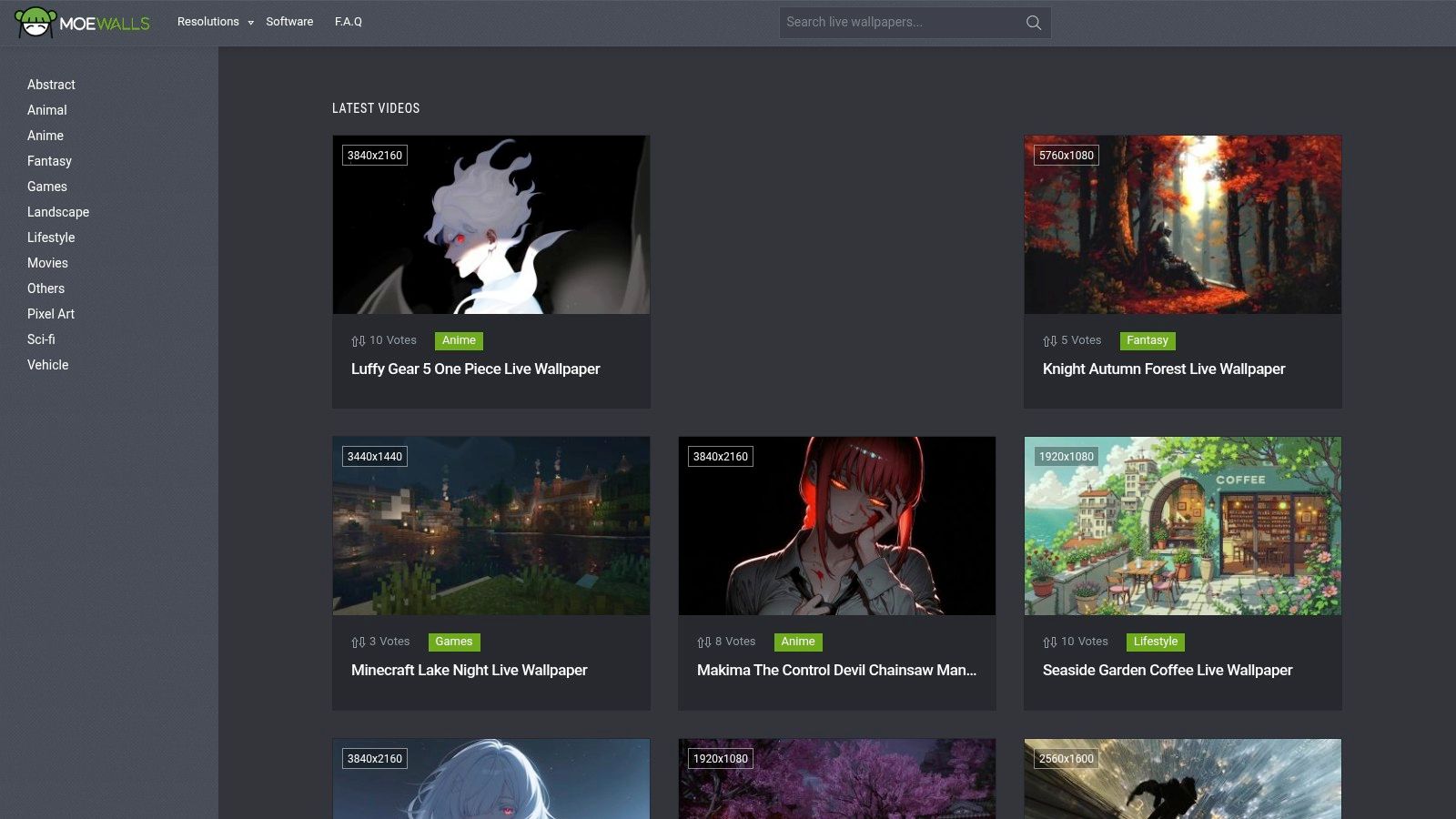Click the 8 Votes count
Screen dimensions: 1456x819
pos(735,642)
